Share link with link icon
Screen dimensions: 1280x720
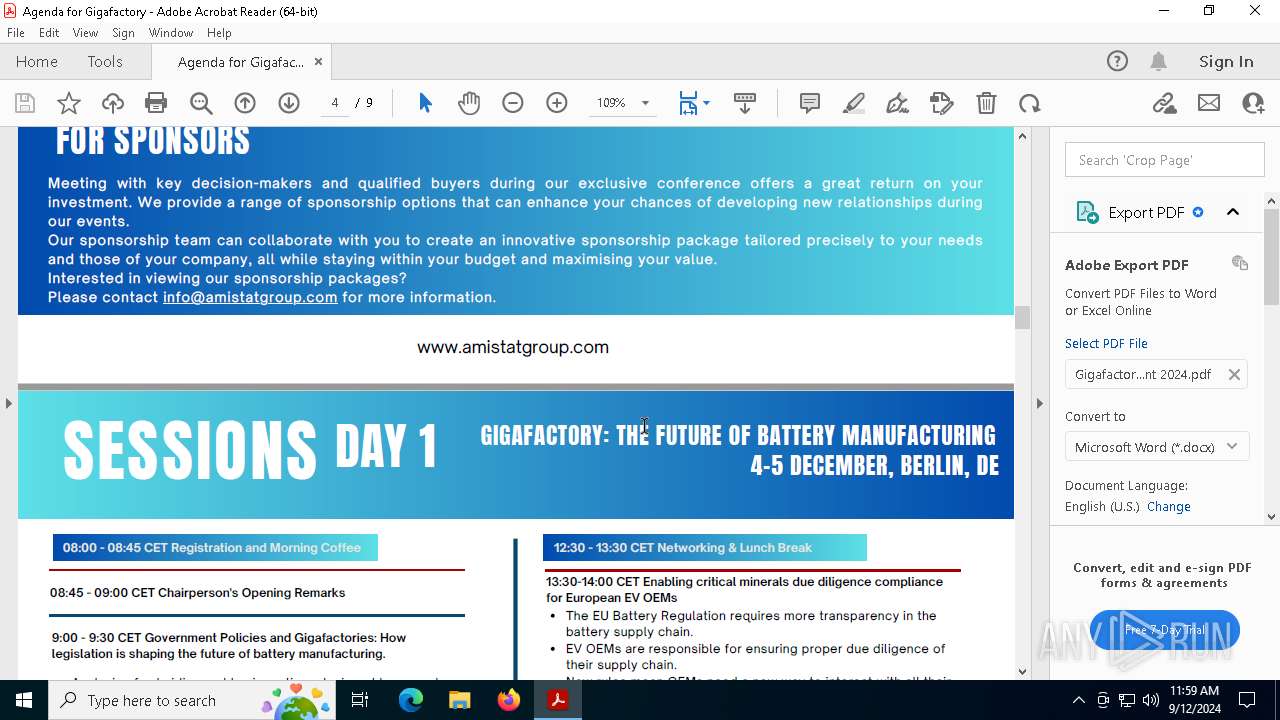[x=1165, y=103]
